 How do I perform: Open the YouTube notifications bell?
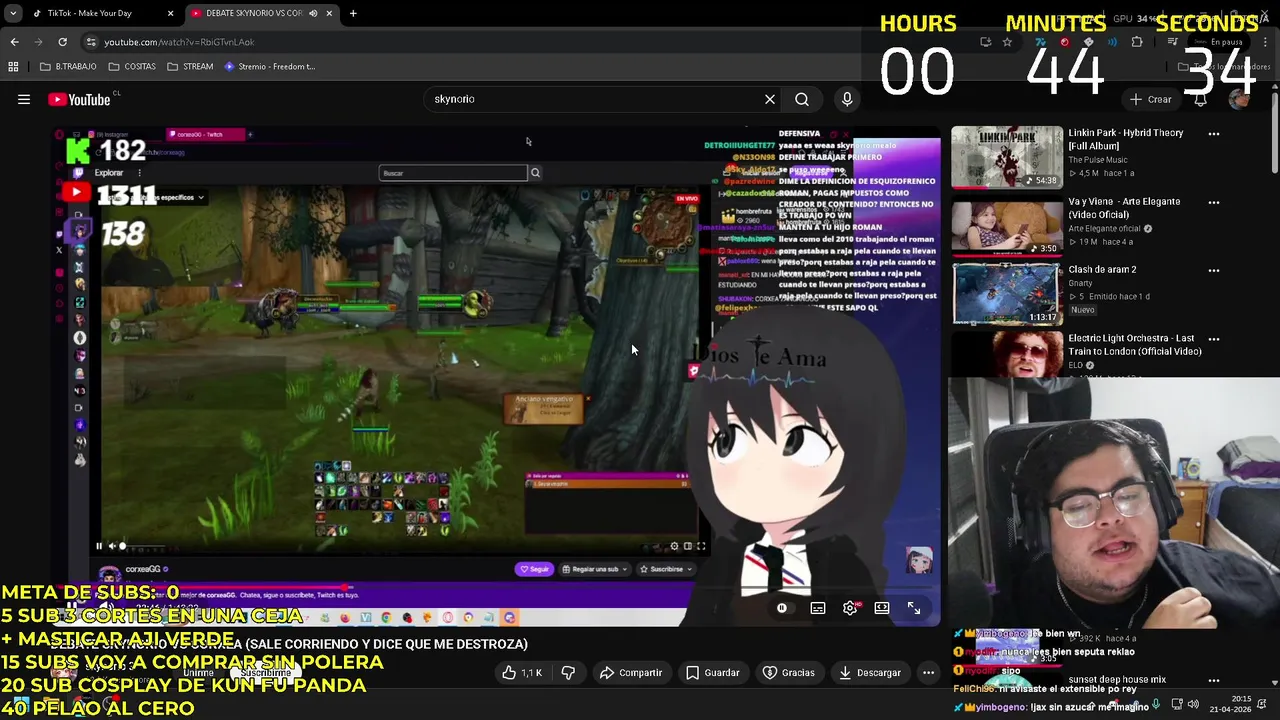[1200, 99]
